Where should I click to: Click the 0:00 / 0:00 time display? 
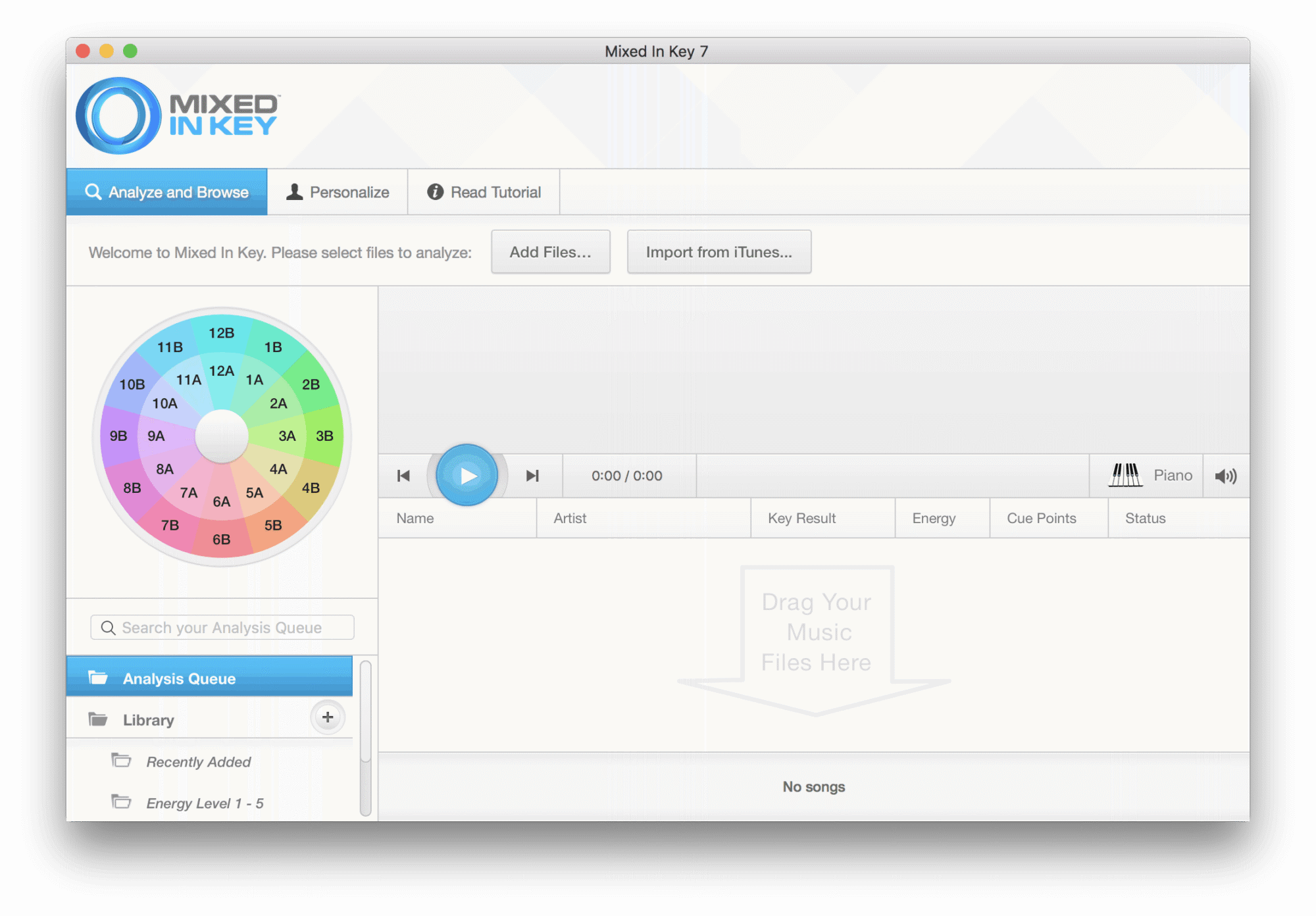pos(627,476)
